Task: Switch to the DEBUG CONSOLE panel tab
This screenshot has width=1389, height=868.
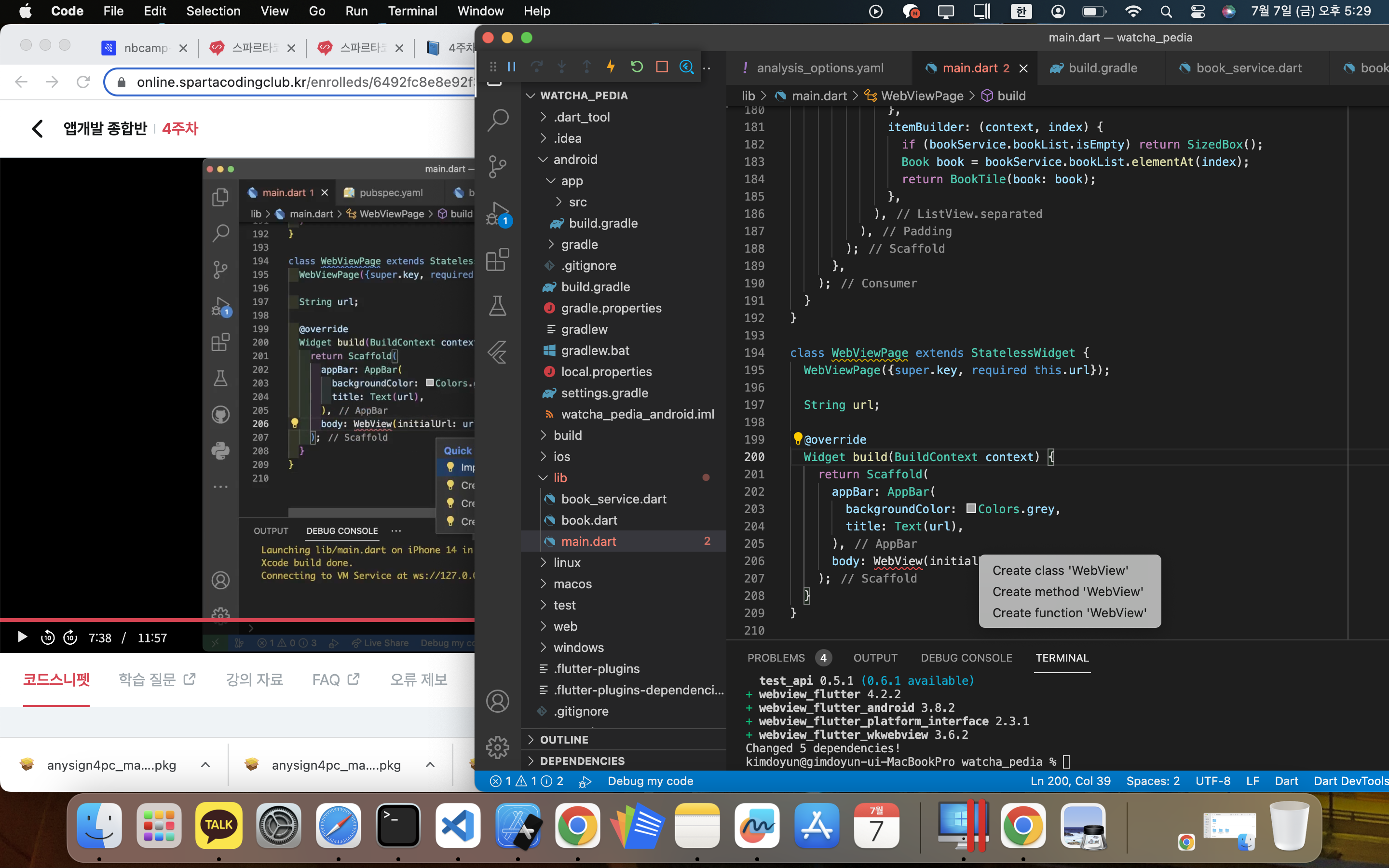Action: pyautogui.click(x=967, y=658)
